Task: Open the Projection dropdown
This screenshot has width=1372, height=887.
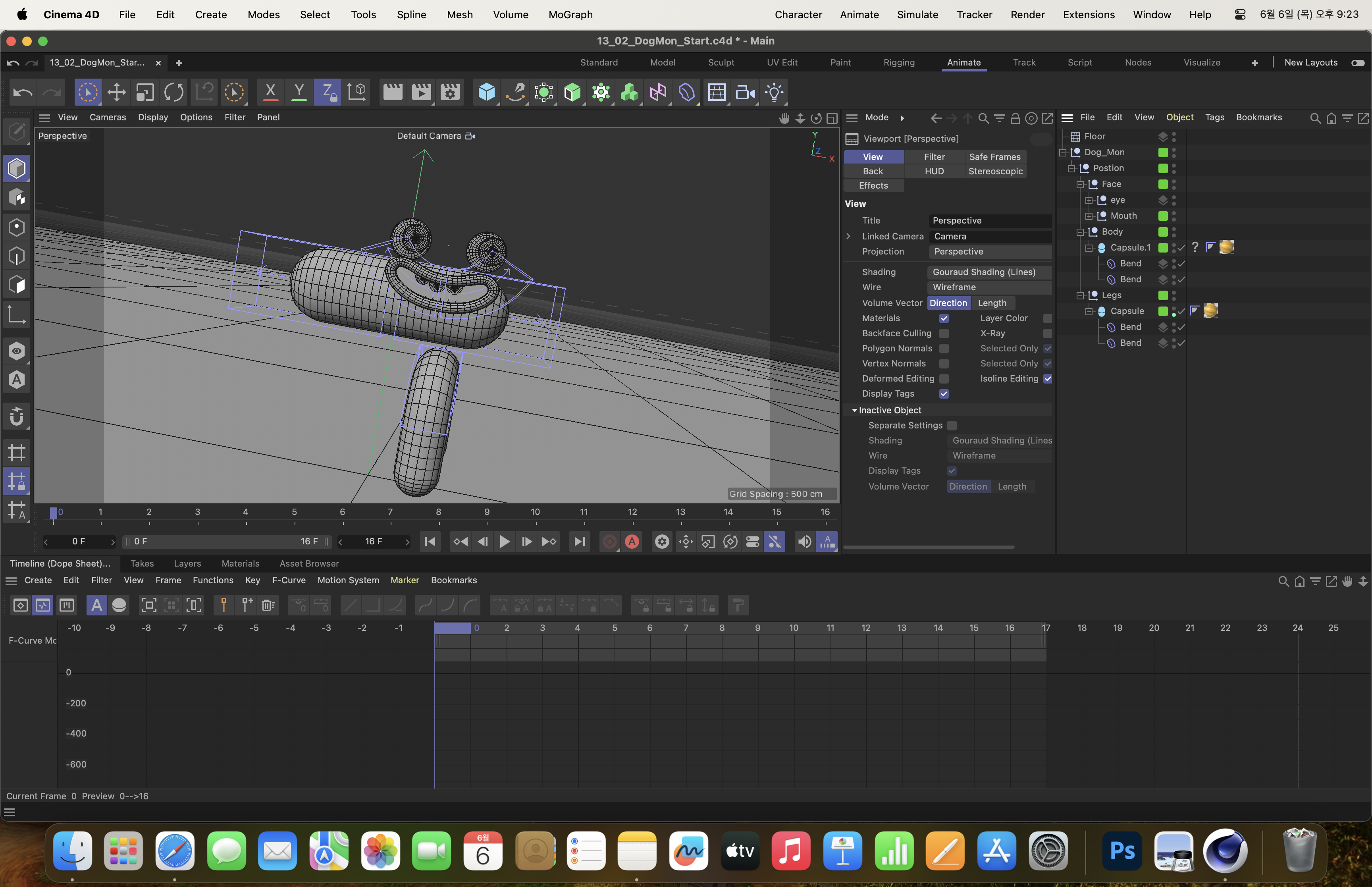Action: coord(990,252)
